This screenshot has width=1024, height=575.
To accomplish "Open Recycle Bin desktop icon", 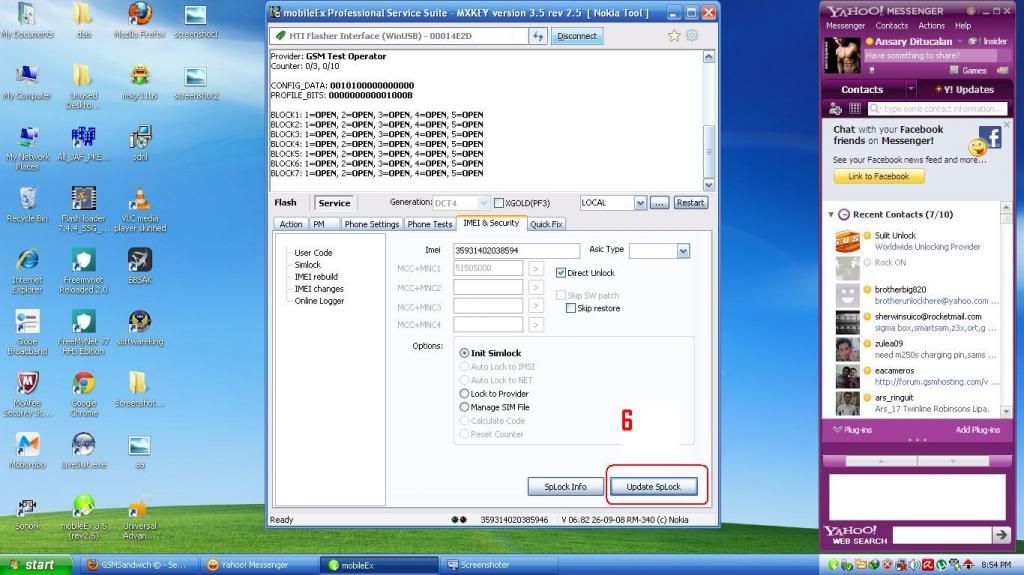I will 27,205.
